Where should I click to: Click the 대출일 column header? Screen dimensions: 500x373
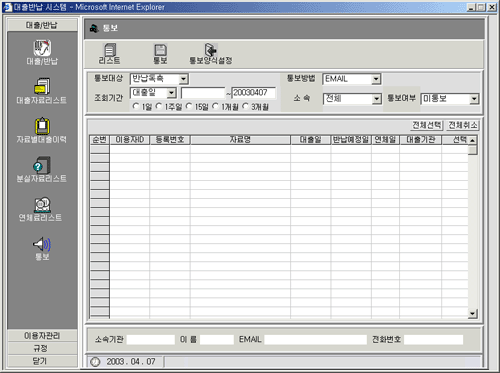[311, 140]
